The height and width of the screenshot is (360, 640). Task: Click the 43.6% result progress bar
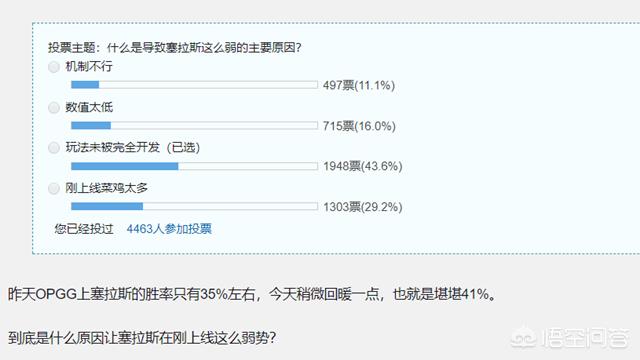194,166
